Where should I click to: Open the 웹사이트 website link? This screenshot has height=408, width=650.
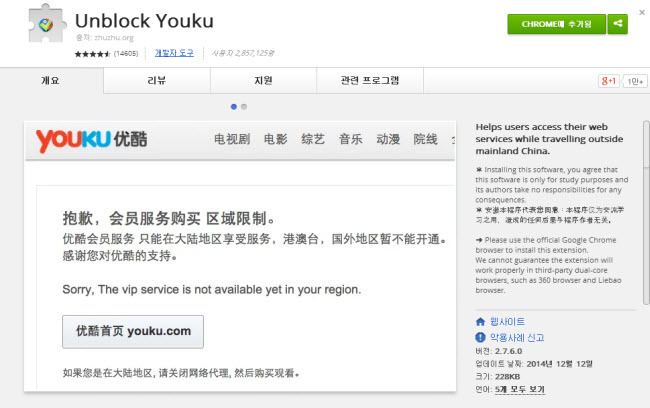coord(507,322)
